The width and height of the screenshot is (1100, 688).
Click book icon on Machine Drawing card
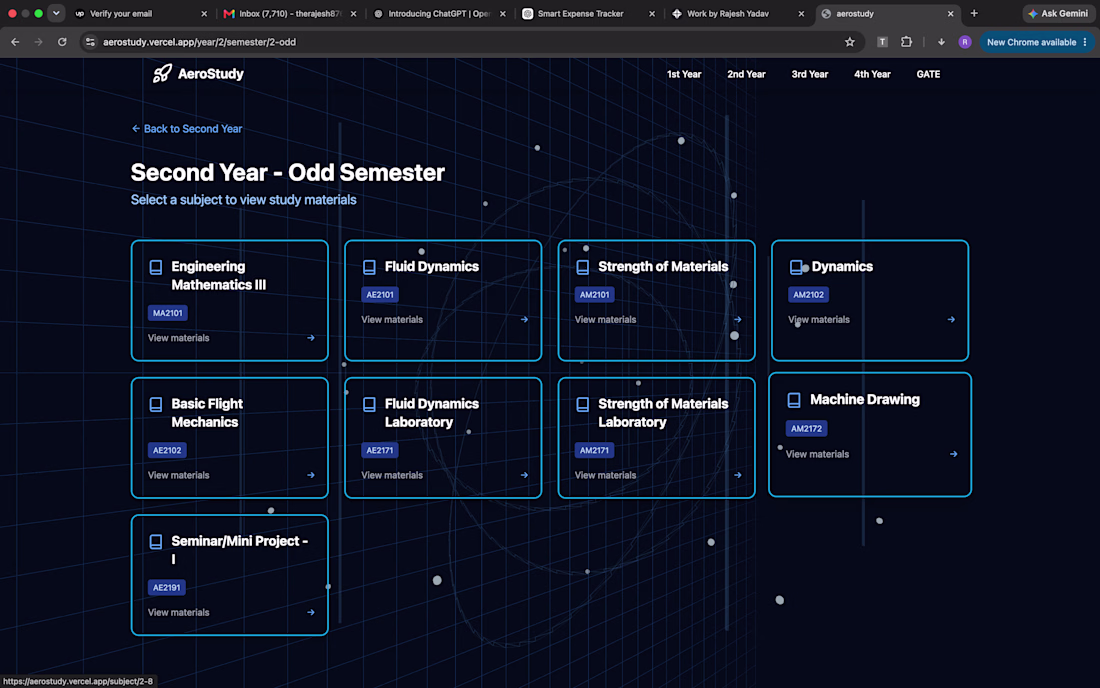793,400
